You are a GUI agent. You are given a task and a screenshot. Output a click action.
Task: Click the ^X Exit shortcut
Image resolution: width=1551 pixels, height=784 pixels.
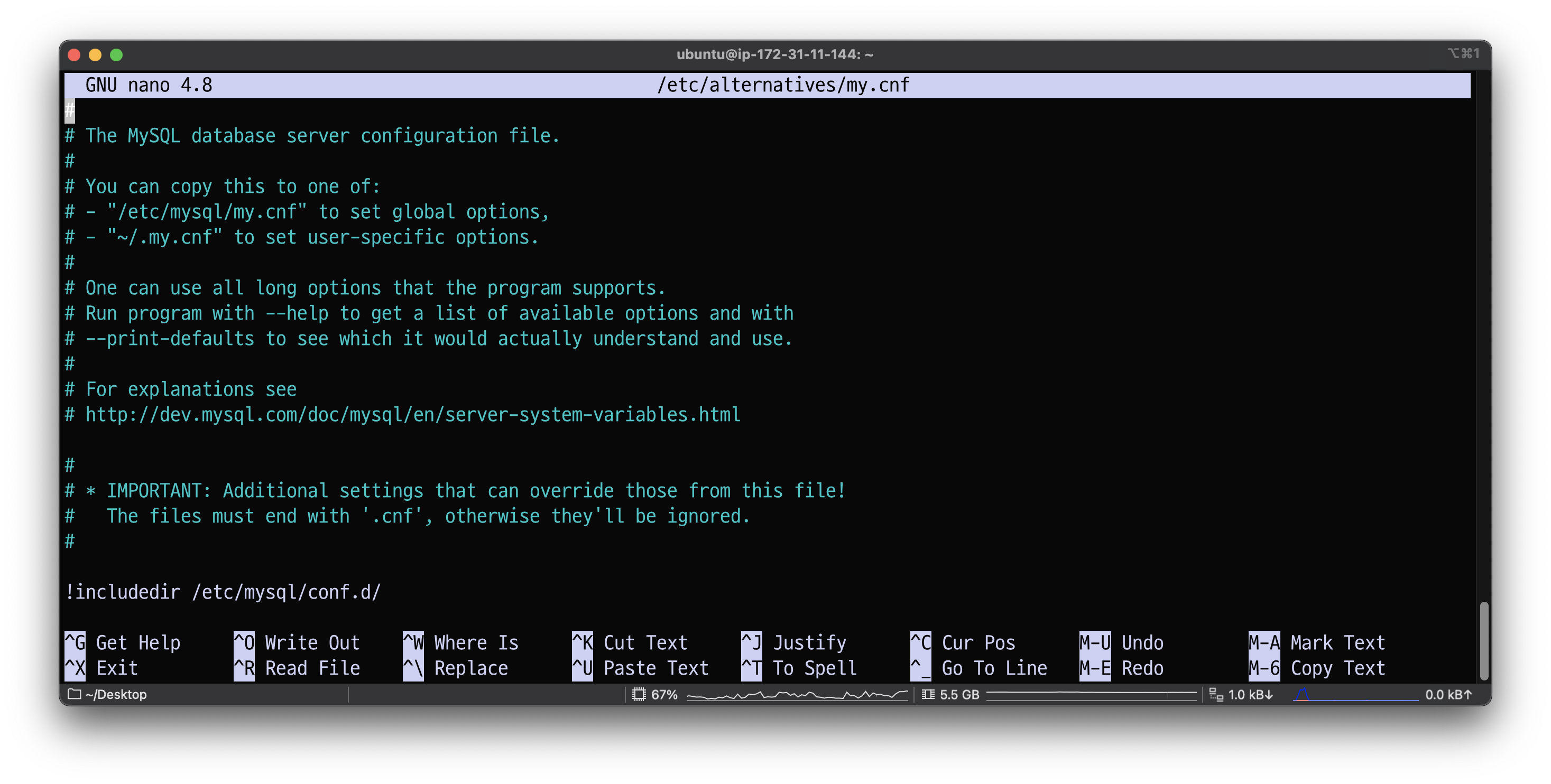[x=101, y=668]
